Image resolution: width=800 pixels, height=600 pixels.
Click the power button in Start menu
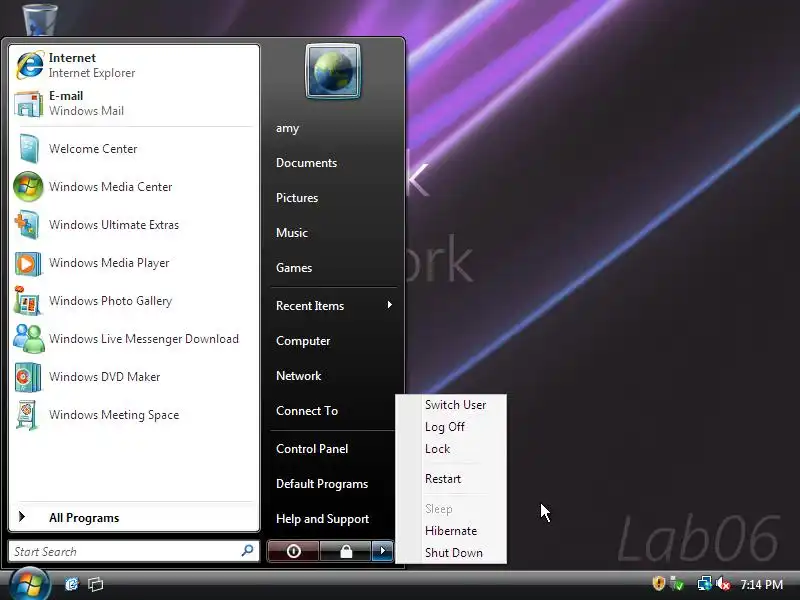pos(293,551)
